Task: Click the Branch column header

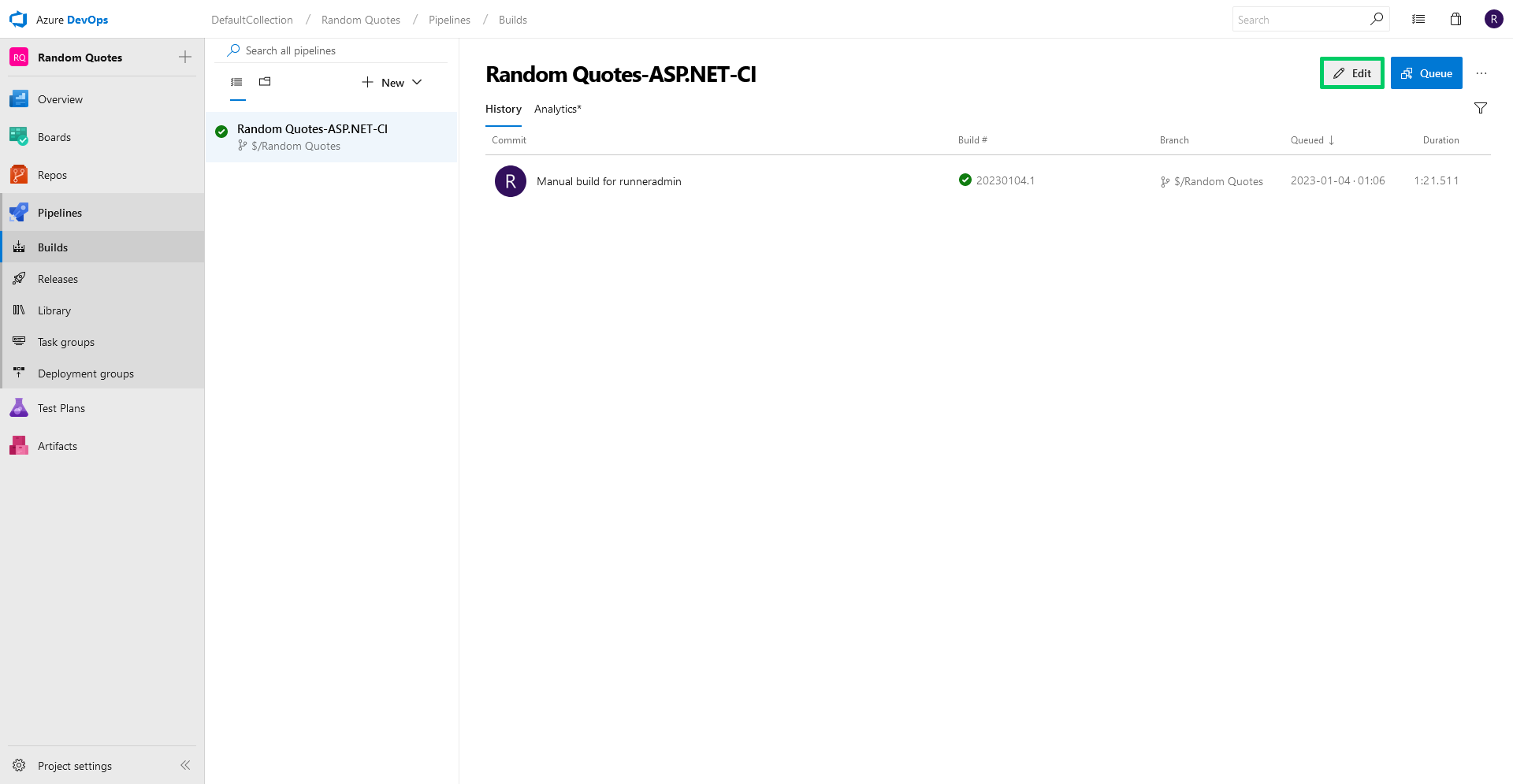Action: pyautogui.click(x=1174, y=140)
